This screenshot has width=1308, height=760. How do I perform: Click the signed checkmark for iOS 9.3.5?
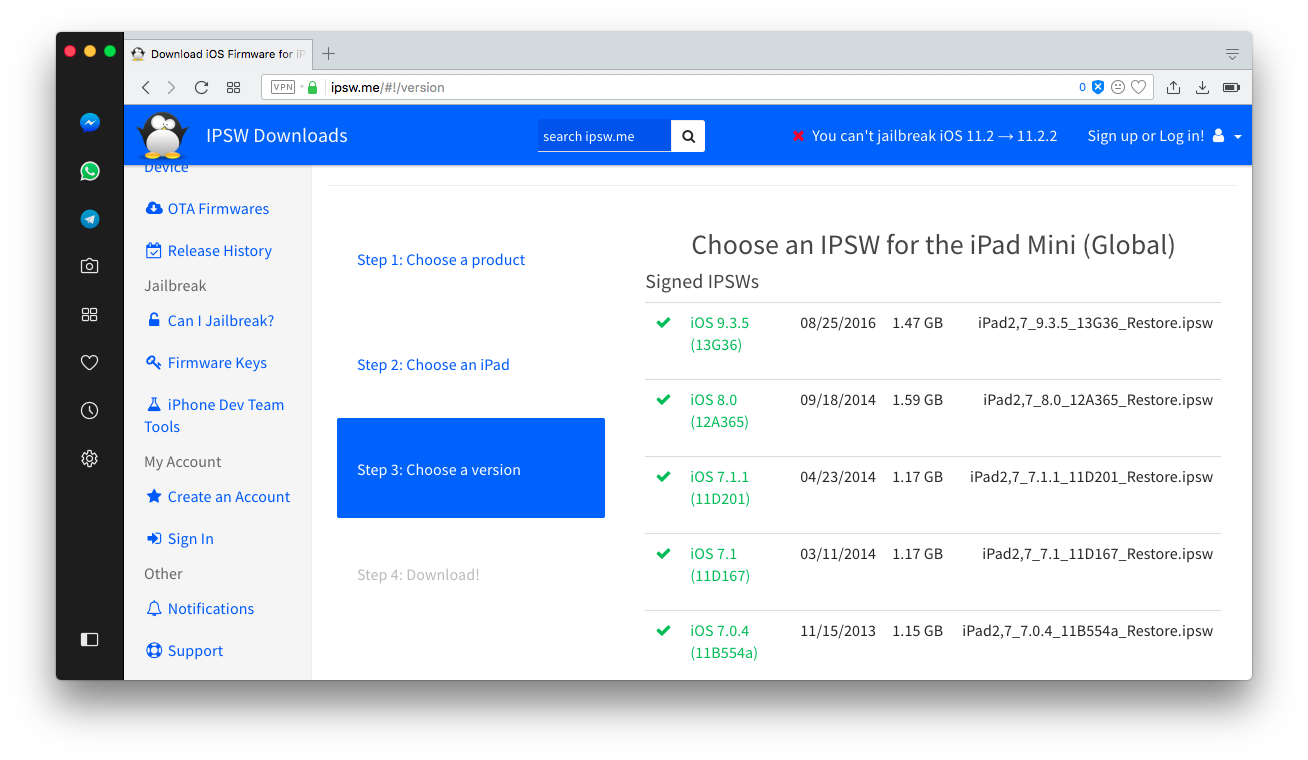(663, 323)
